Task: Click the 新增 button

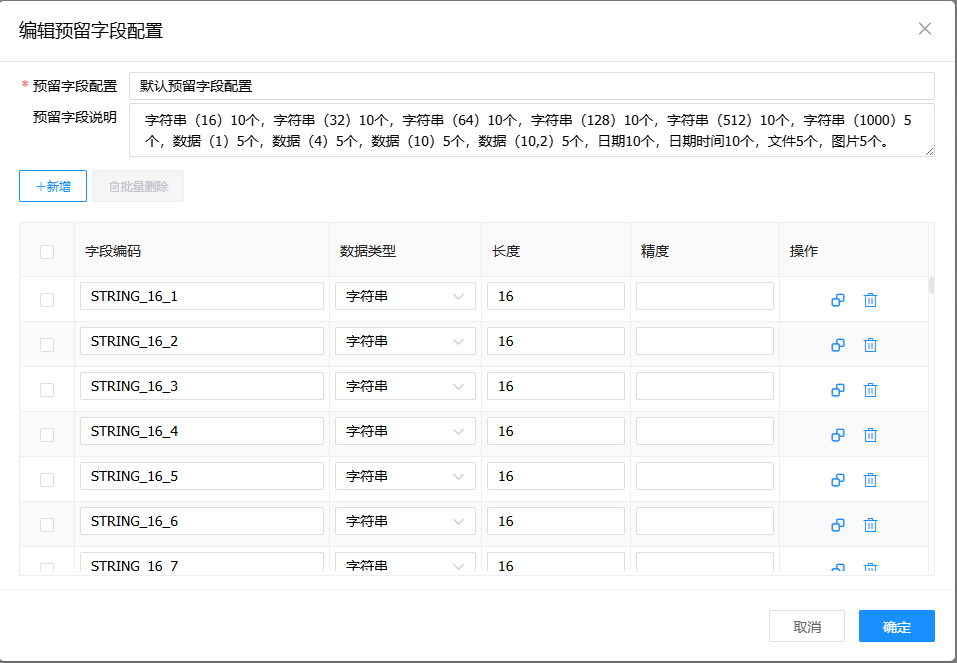Action: tap(53, 186)
